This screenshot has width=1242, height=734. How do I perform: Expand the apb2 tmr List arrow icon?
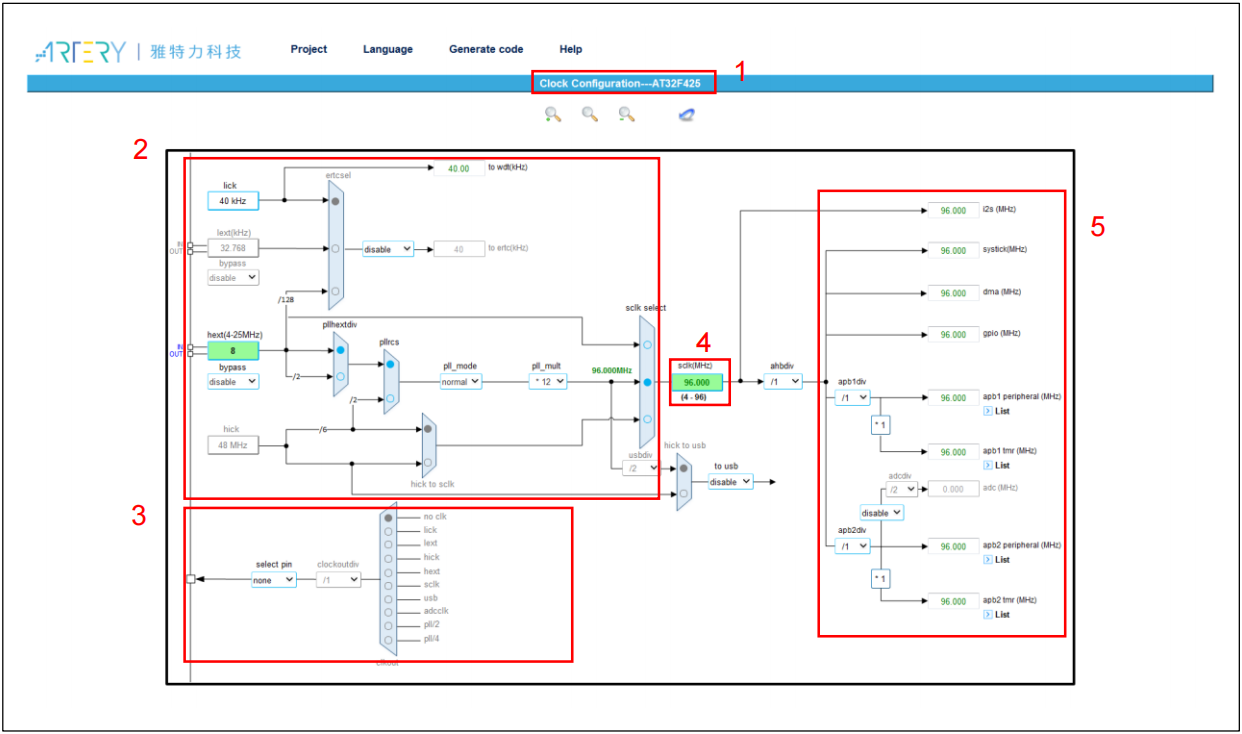coord(987,614)
